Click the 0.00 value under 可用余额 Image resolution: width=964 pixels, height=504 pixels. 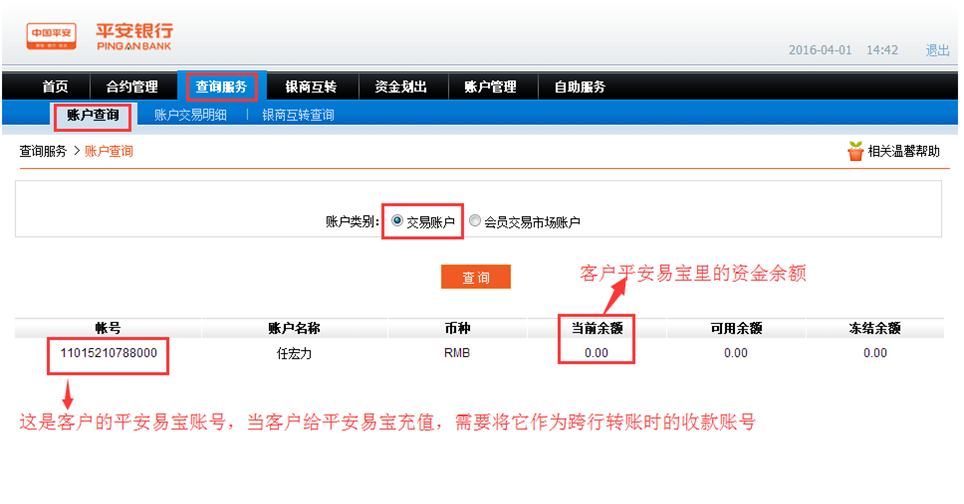(x=736, y=353)
